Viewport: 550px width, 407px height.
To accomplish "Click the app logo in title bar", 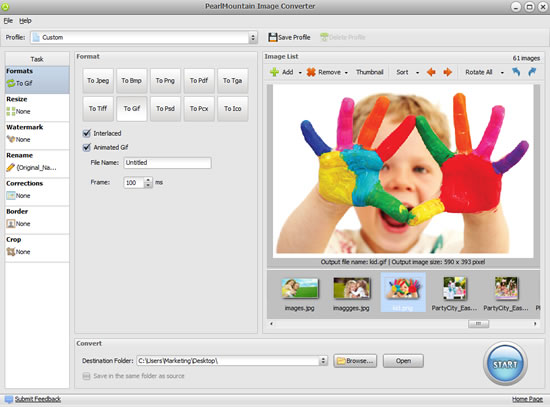I will coord(5,6).
